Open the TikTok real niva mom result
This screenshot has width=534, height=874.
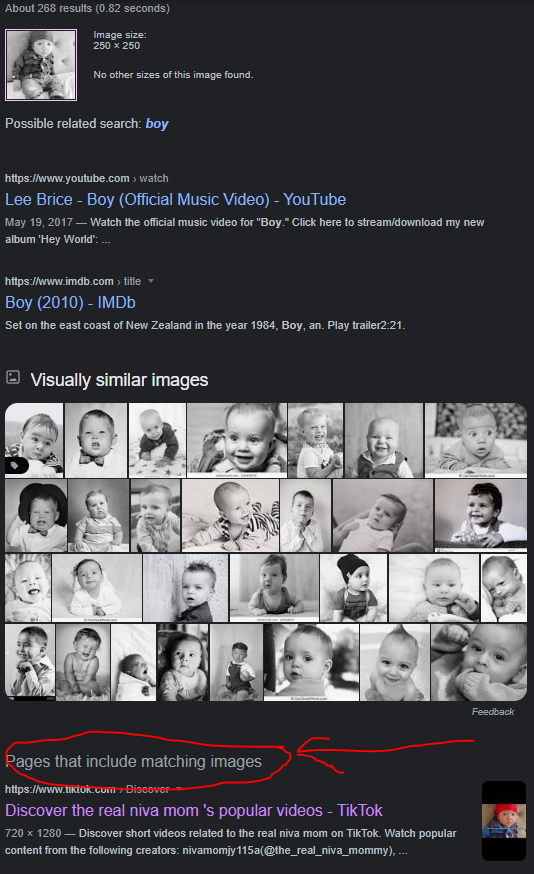194,810
